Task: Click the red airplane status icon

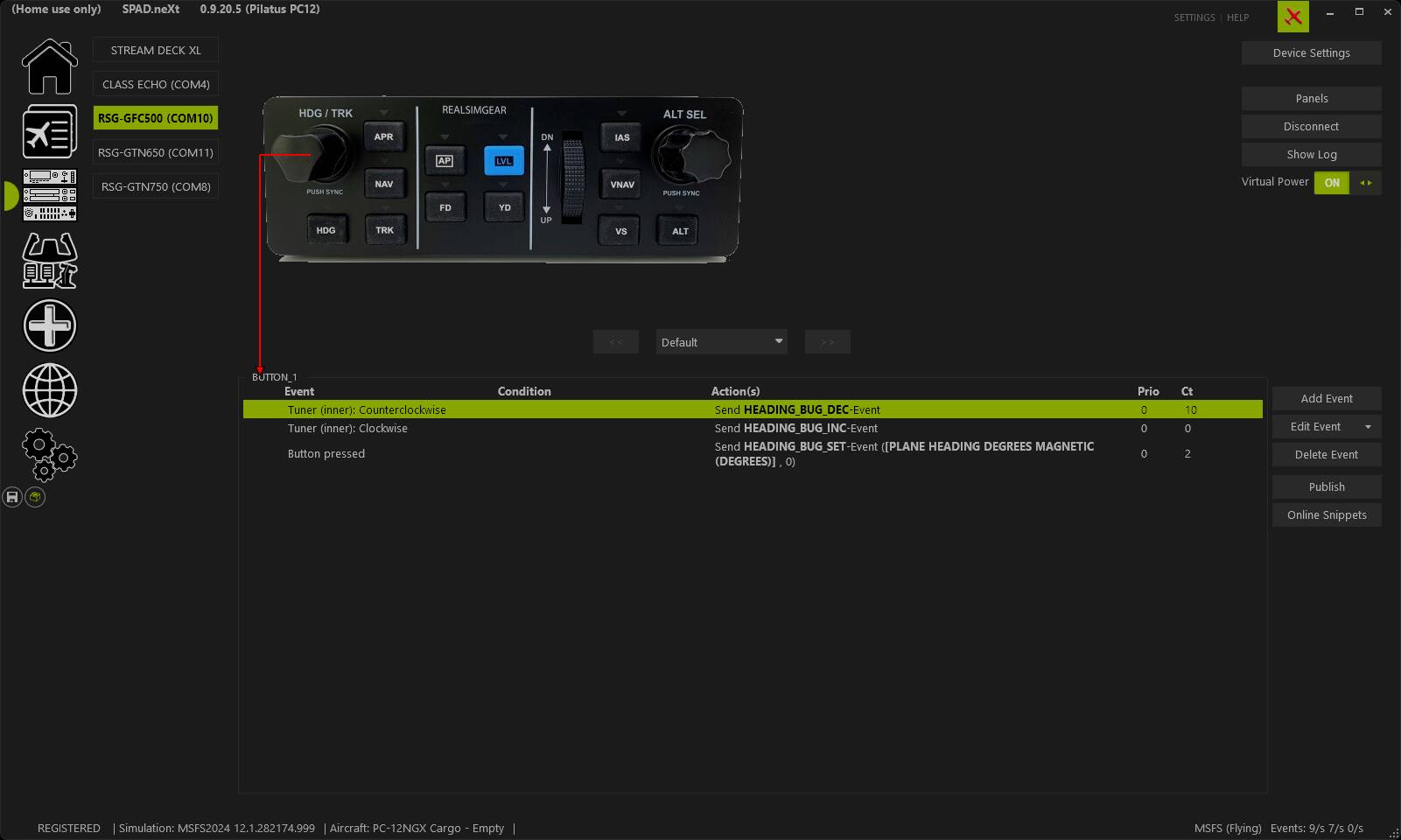Action: (1292, 17)
